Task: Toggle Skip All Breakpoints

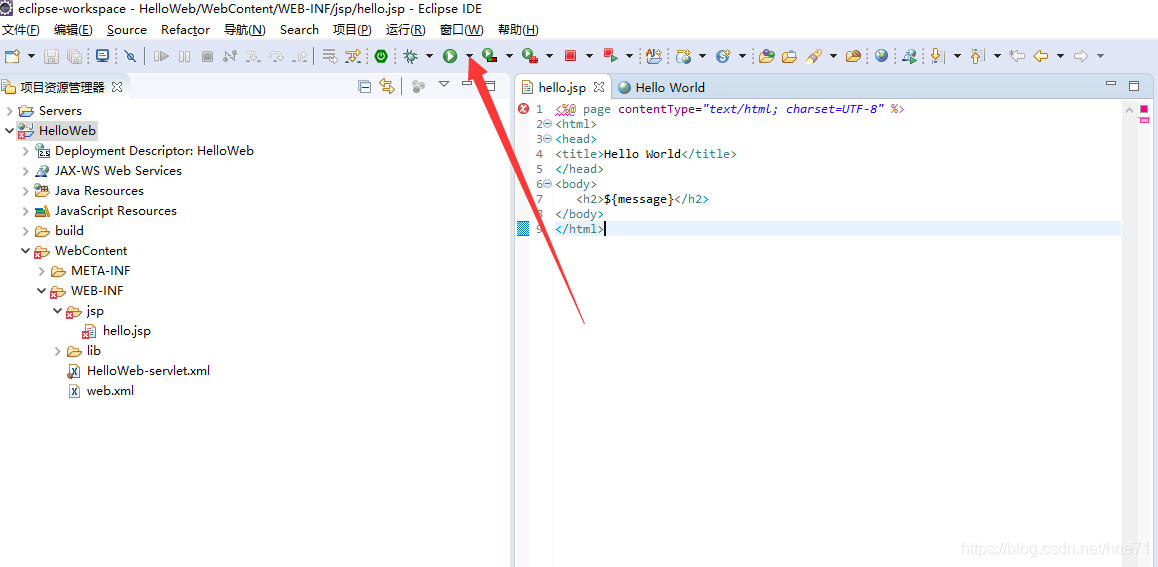Action: click(x=130, y=55)
